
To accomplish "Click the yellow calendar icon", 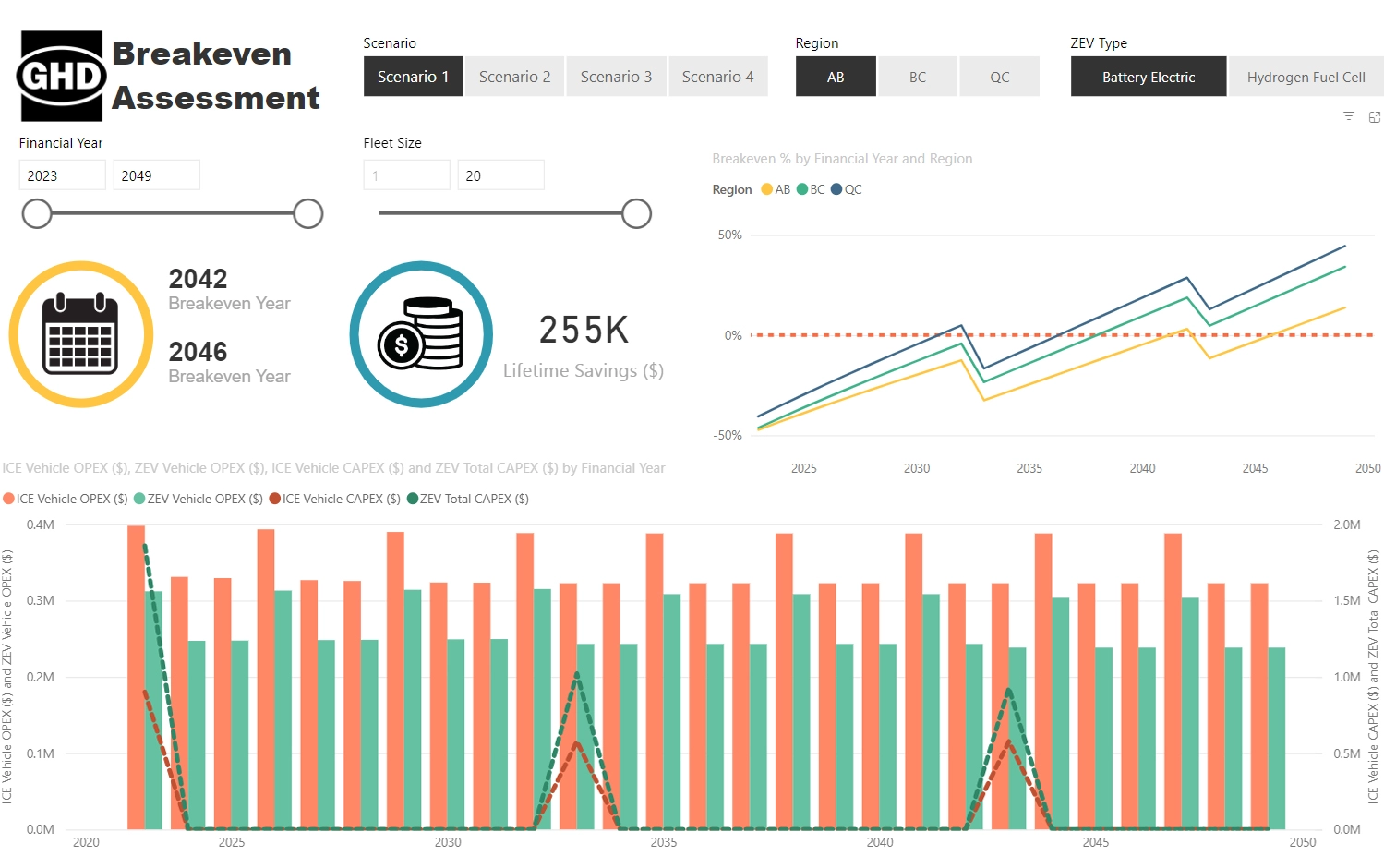I will tap(81, 334).
